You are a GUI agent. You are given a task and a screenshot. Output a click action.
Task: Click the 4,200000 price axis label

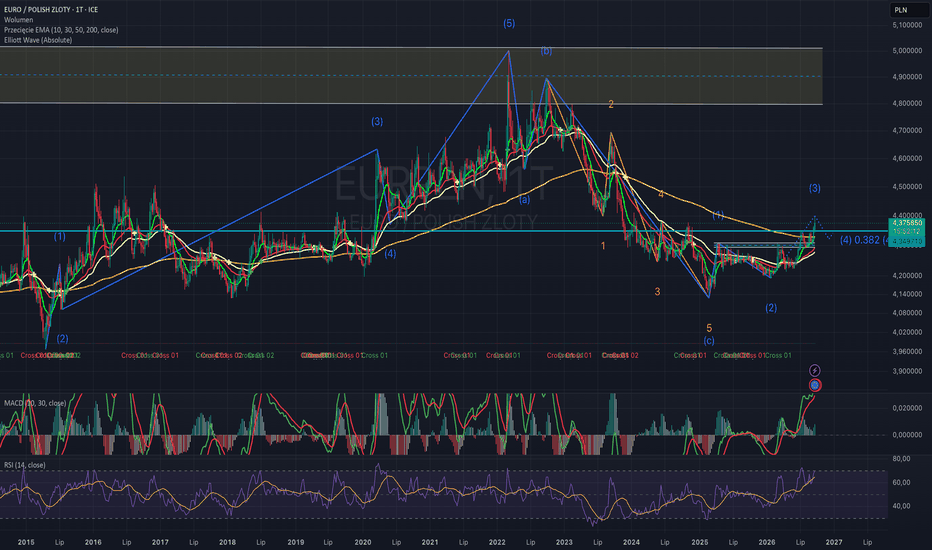click(x=907, y=276)
